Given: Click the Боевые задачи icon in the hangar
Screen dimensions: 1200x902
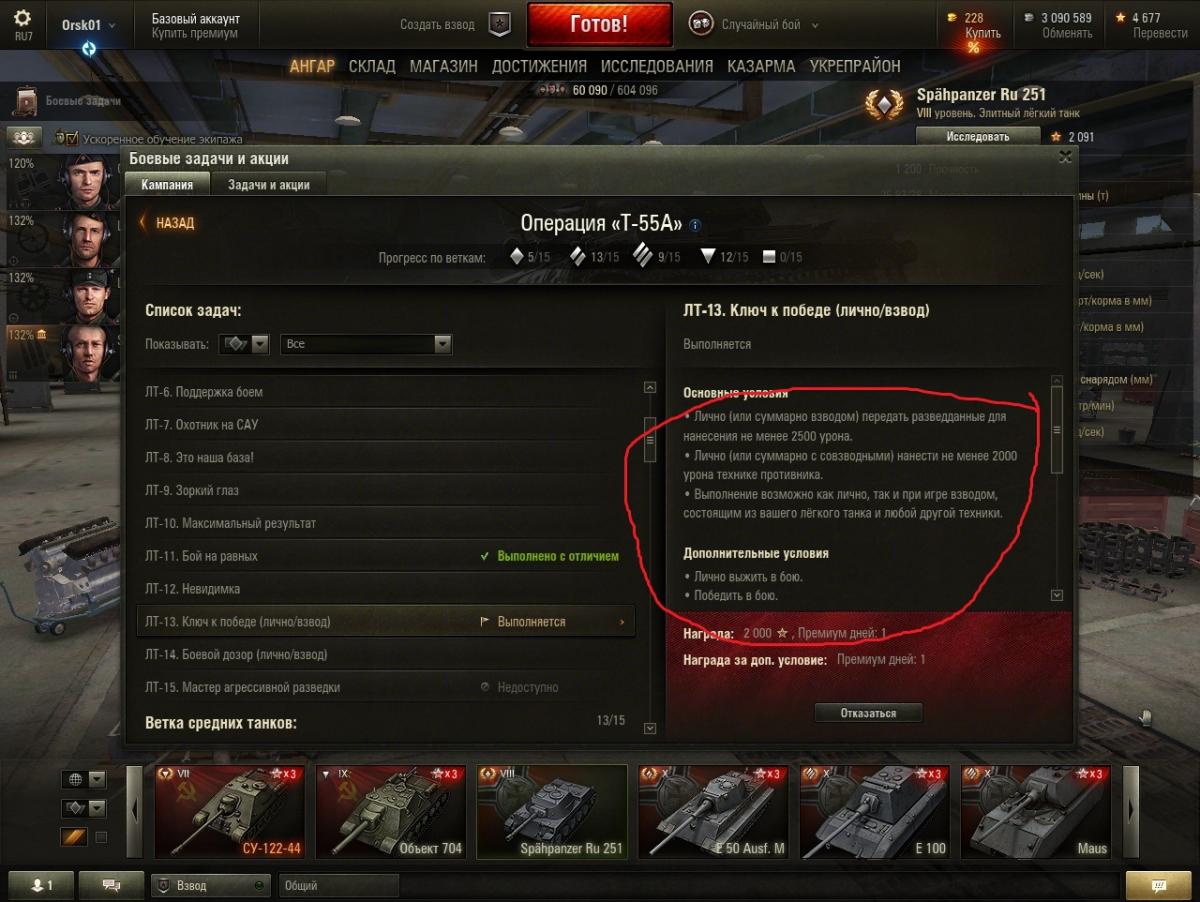Looking at the screenshot, I should (x=26, y=100).
